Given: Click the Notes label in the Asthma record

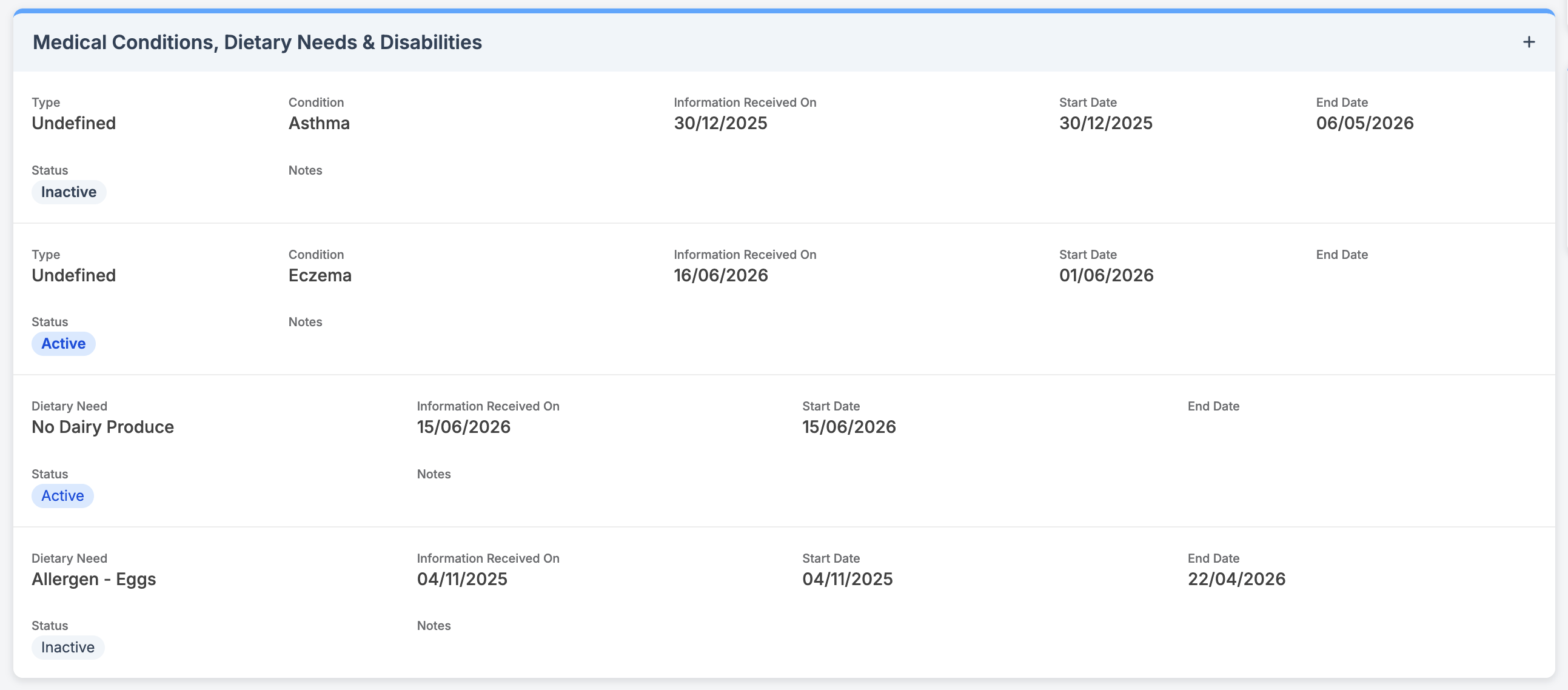Looking at the screenshot, I should click(305, 170).
